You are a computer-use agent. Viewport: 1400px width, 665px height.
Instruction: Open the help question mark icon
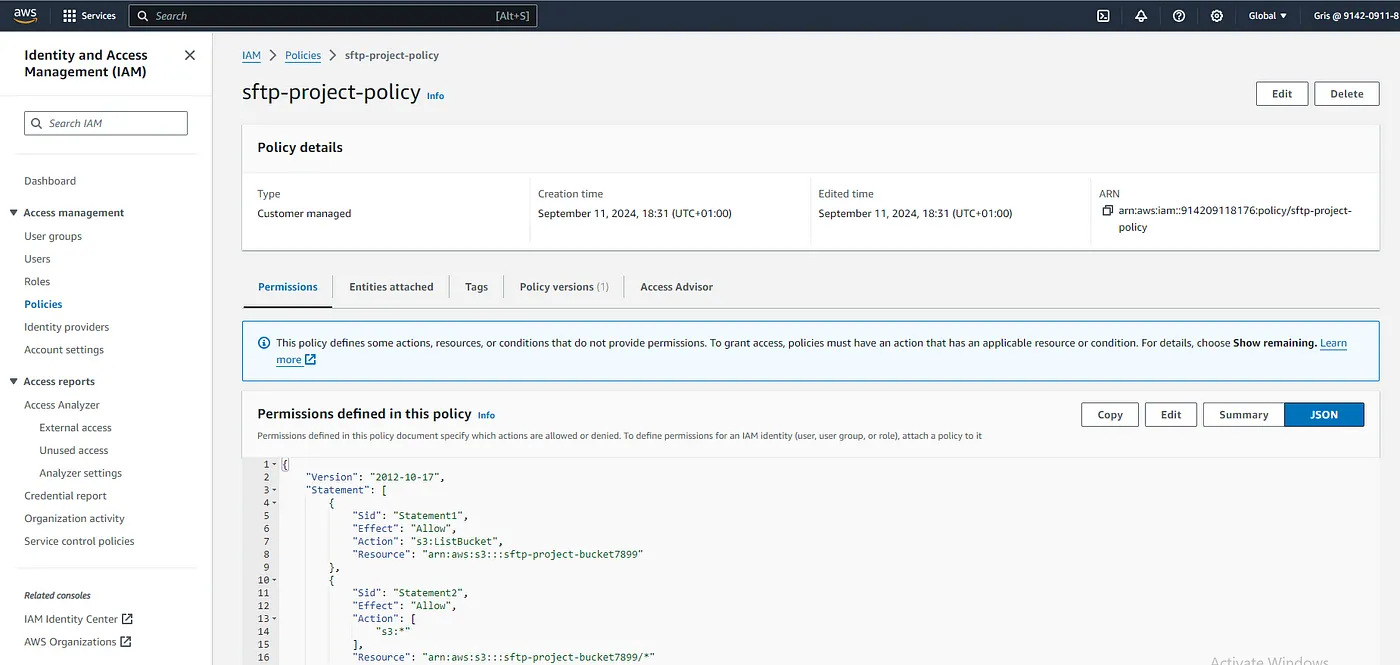(1179, 16)
